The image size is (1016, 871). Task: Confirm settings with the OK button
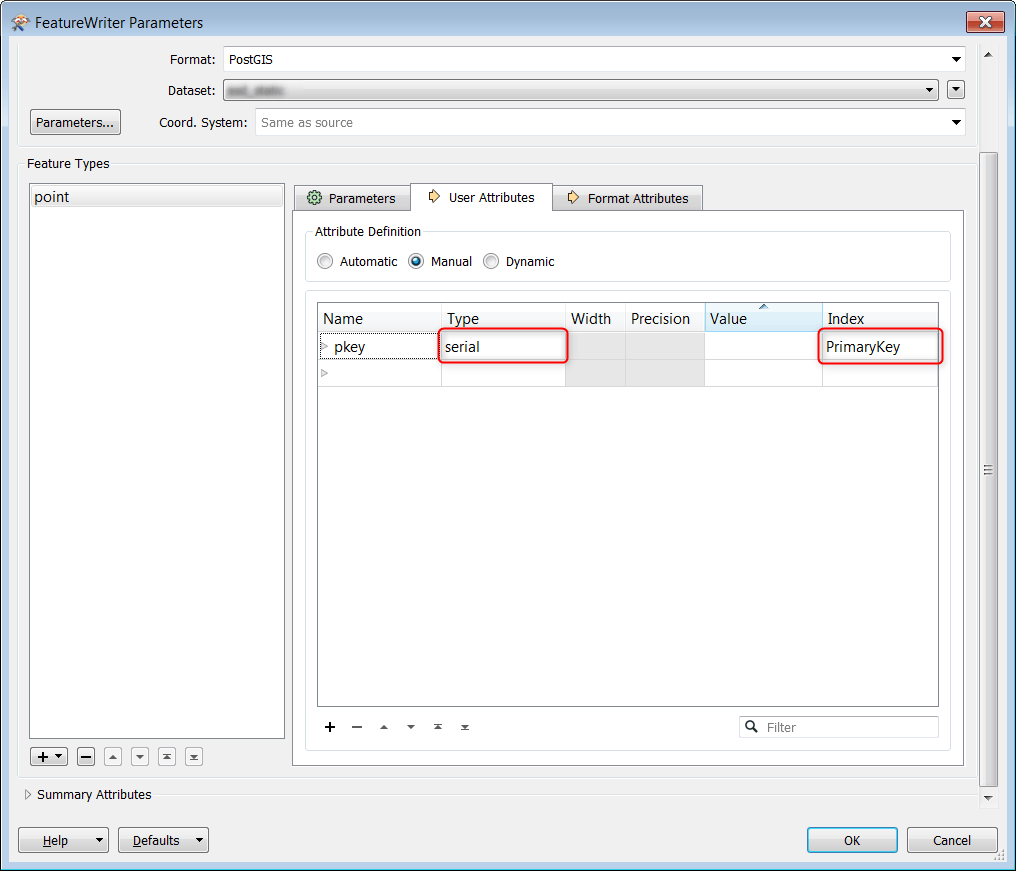point(851,840)
